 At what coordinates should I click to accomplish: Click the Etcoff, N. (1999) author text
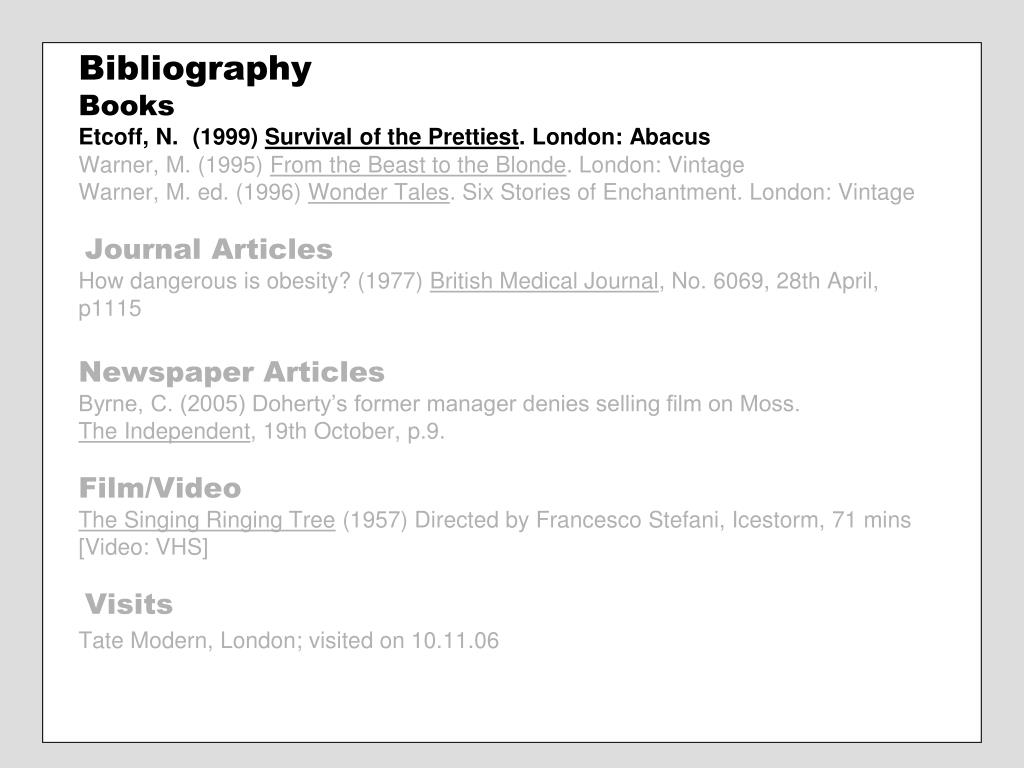tap(168, 137)
